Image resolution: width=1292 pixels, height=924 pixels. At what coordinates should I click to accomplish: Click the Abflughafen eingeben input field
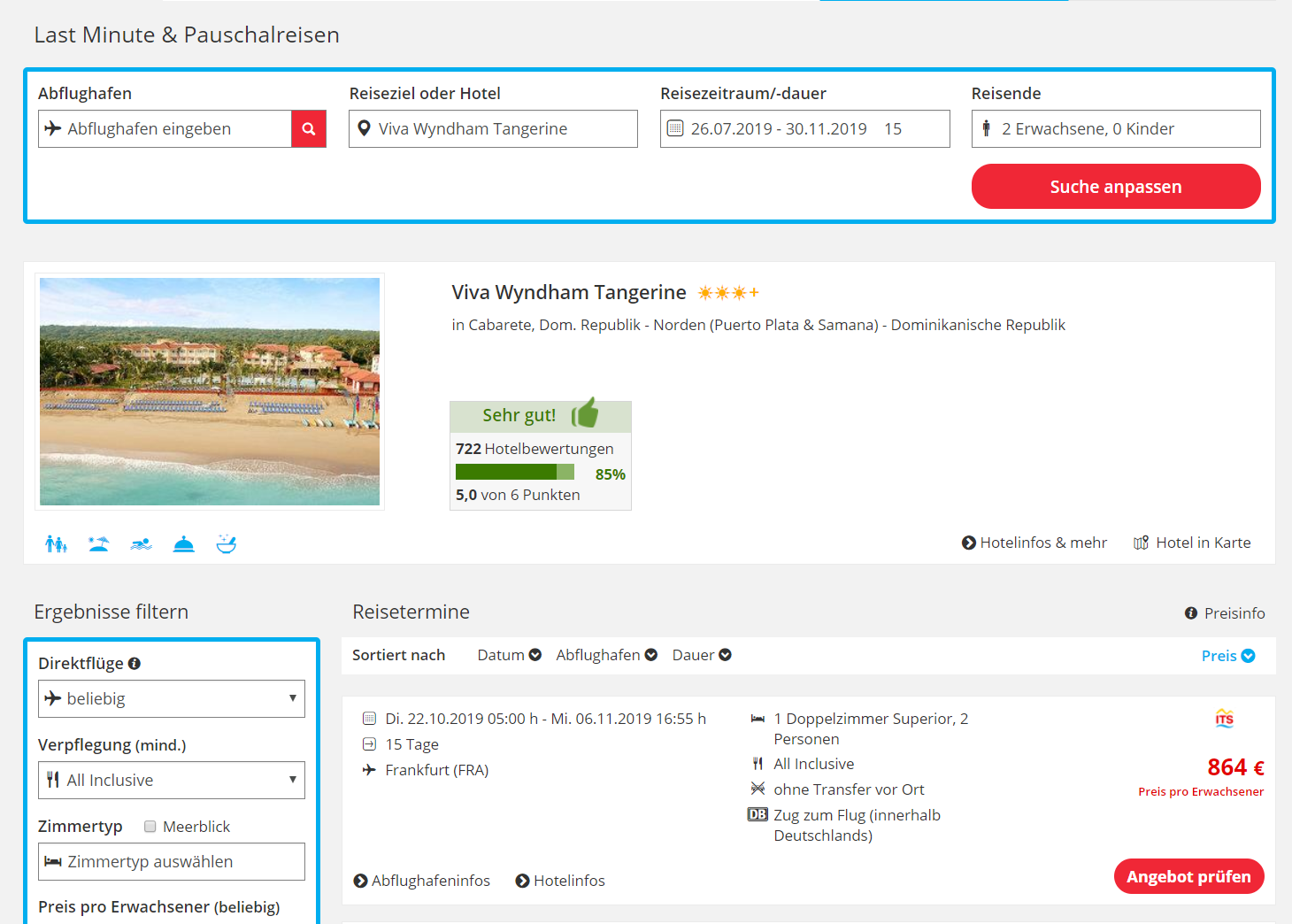(x=165, y=128)
